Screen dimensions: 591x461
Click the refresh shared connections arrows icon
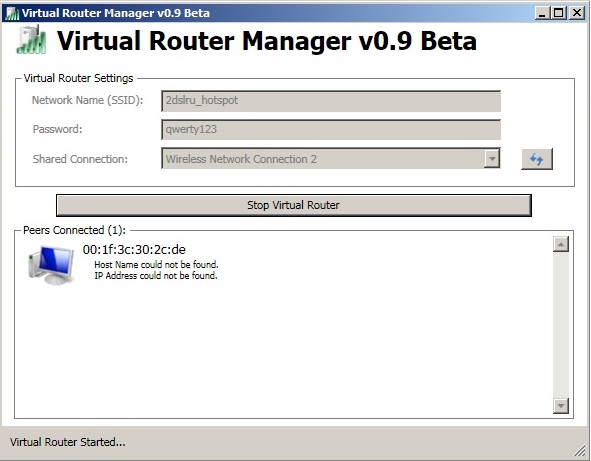pos(537,159)
